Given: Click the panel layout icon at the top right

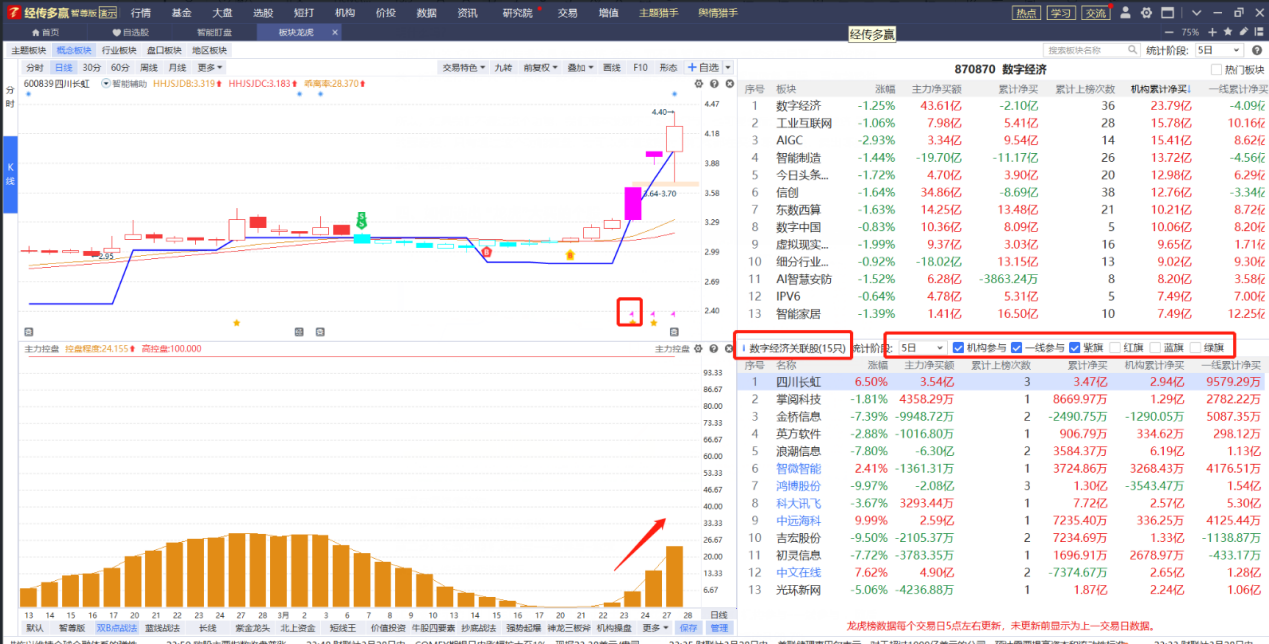Looking at the screenshot, I should pos(1258,32).
